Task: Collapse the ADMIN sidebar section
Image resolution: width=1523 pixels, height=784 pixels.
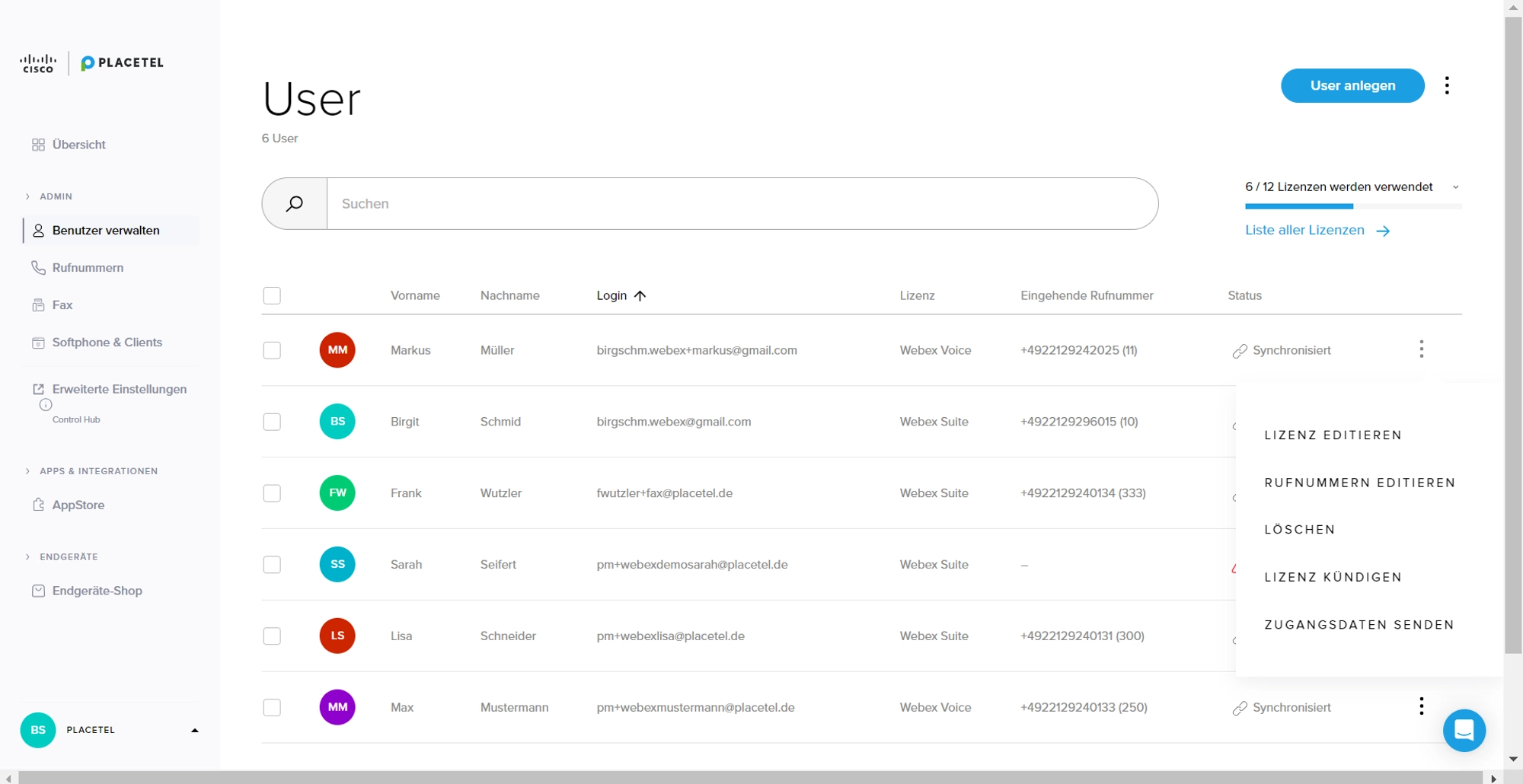Action: click(28, 196)
